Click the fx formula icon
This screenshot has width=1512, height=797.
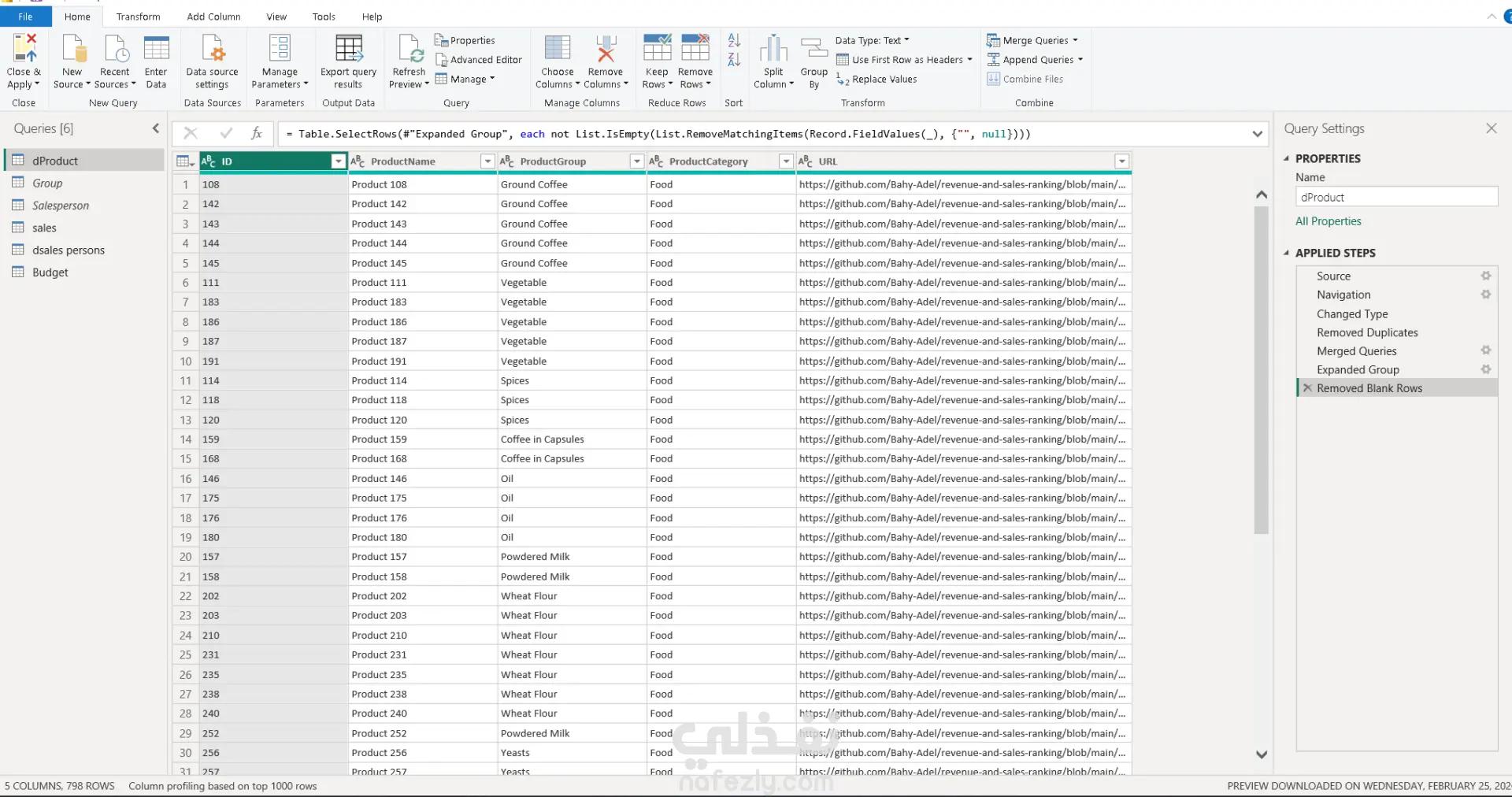pos(257,133)
